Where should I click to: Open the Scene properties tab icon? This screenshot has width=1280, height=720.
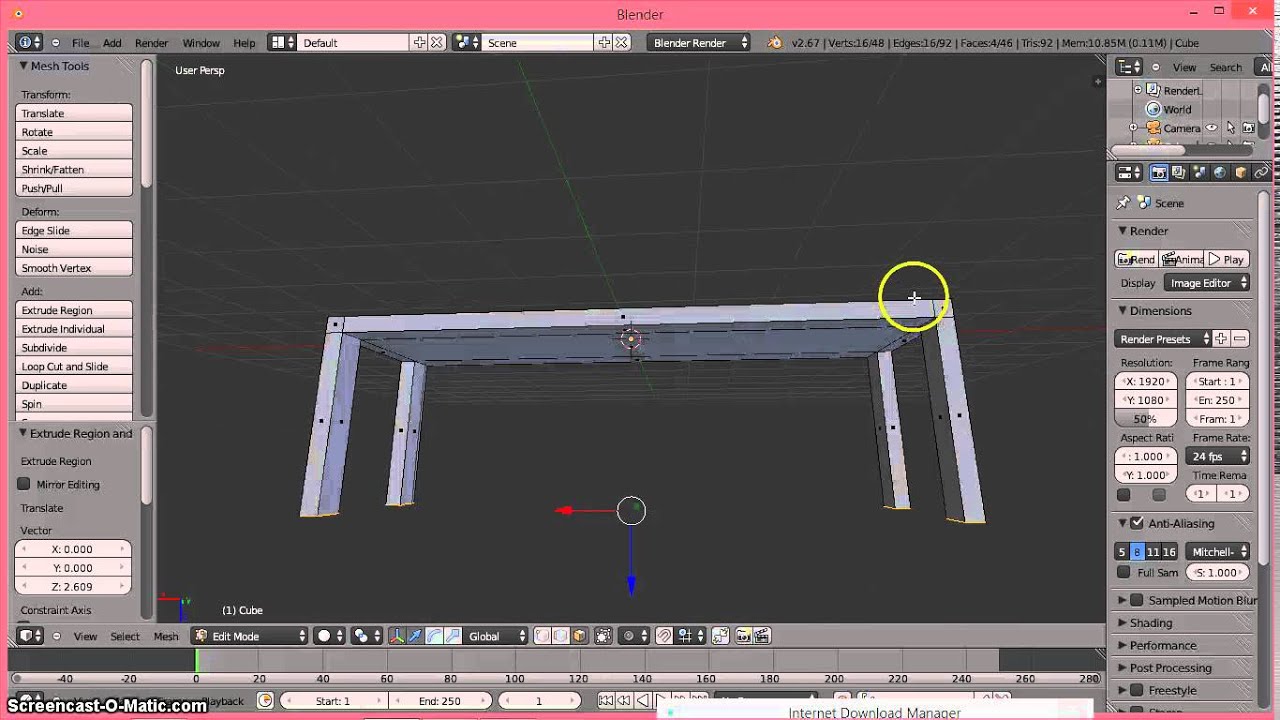point(1199,173)
